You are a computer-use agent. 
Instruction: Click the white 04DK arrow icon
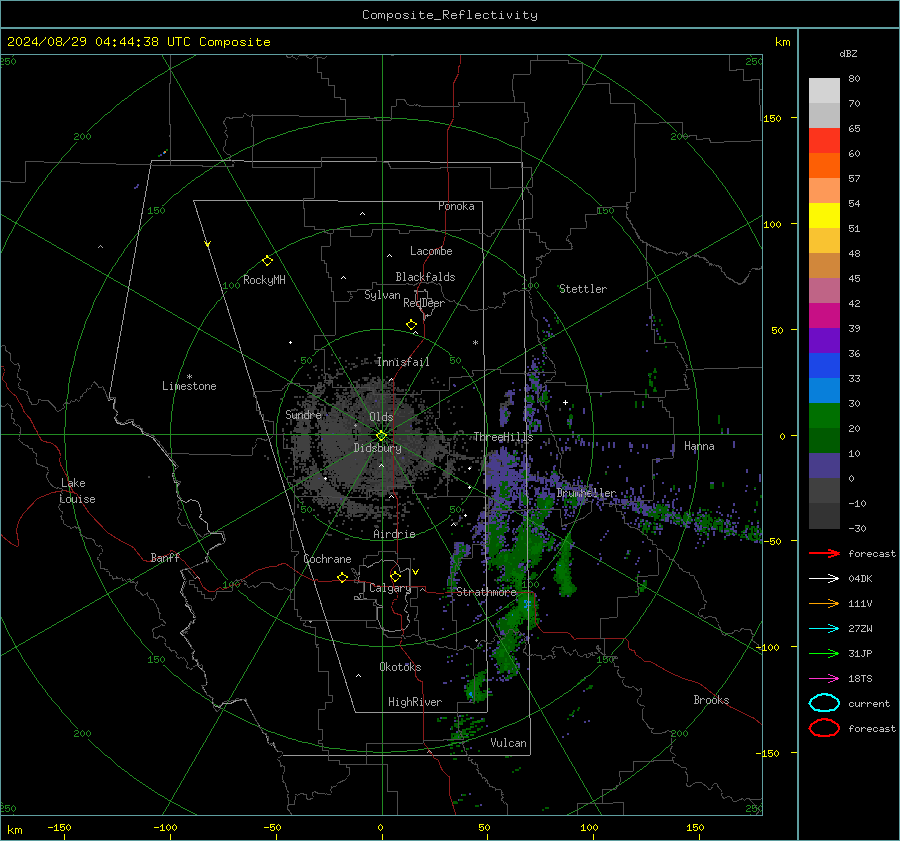pyautogui.click(x=824, y=579)
